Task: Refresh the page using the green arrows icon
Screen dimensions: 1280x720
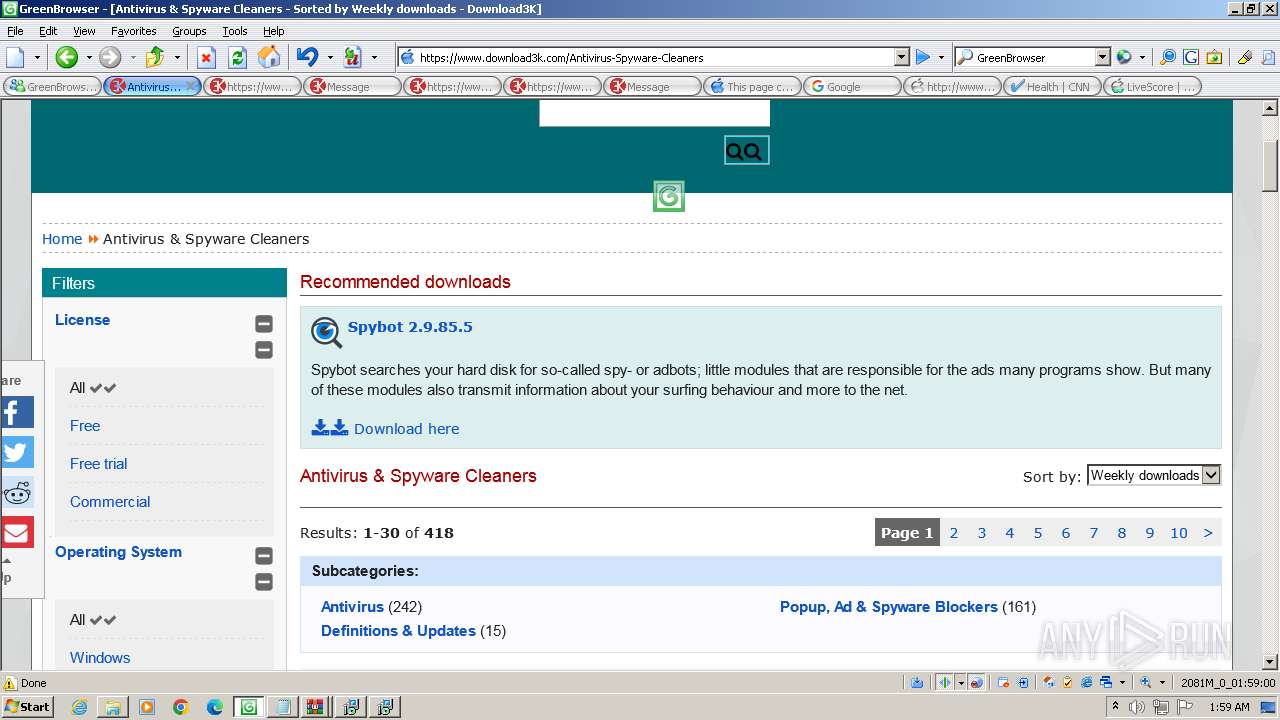Action: [x=237, y=57]
